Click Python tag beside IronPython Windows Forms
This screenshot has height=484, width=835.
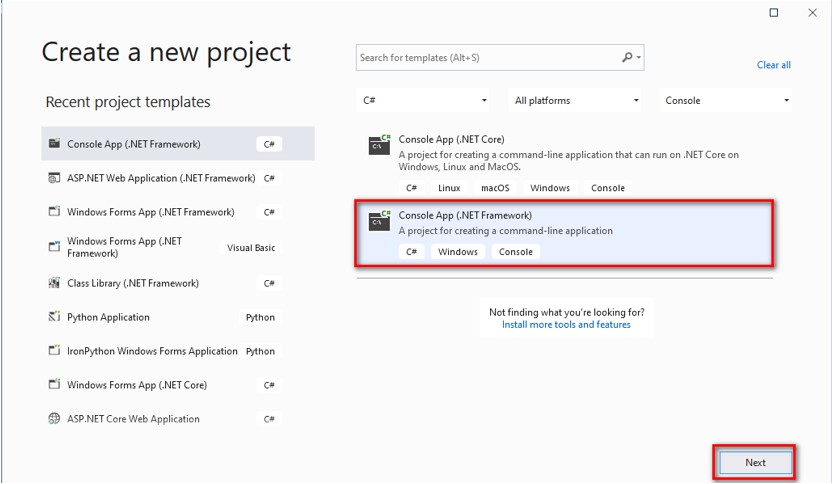(x=260, y=351)
